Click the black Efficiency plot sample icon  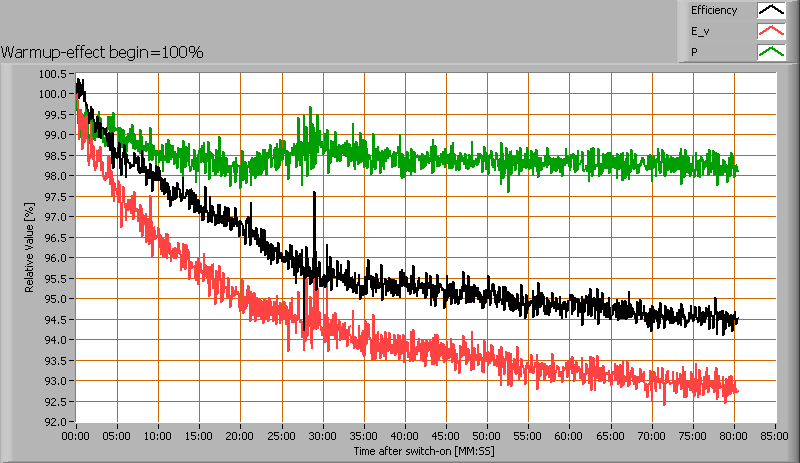coord(771,11)
